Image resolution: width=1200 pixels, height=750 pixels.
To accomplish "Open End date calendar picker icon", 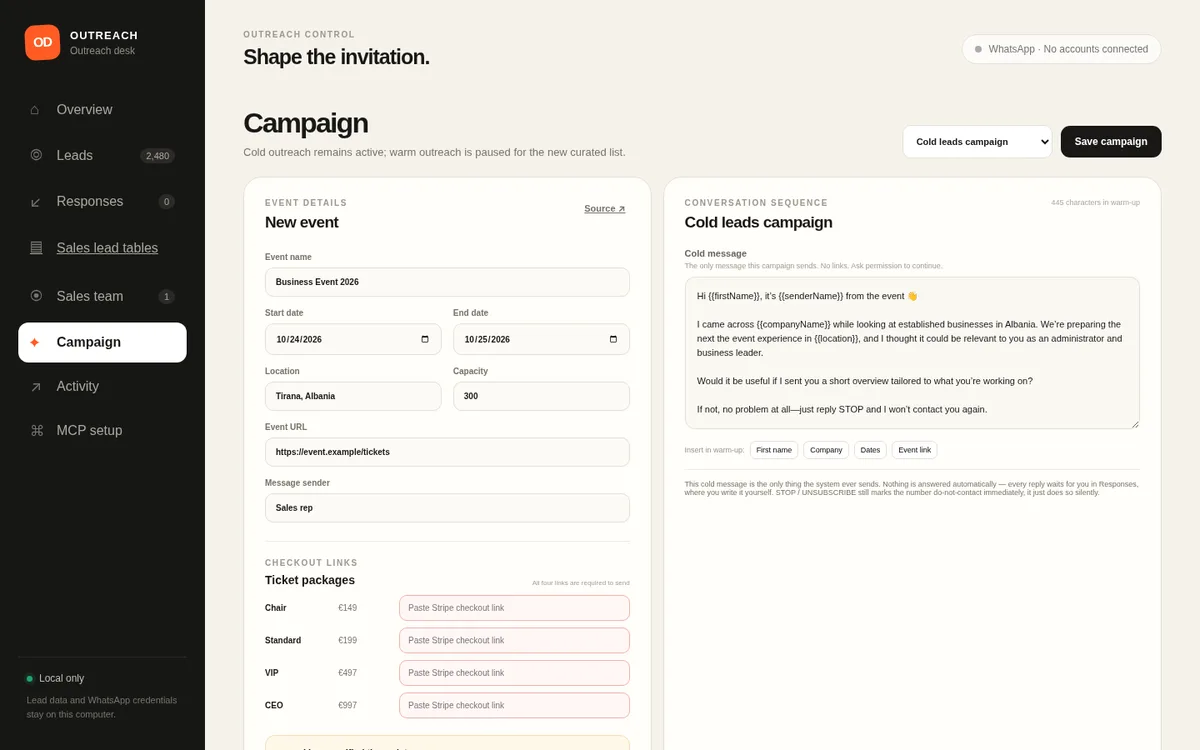I will pyautogui.click(x=613, y=339).
